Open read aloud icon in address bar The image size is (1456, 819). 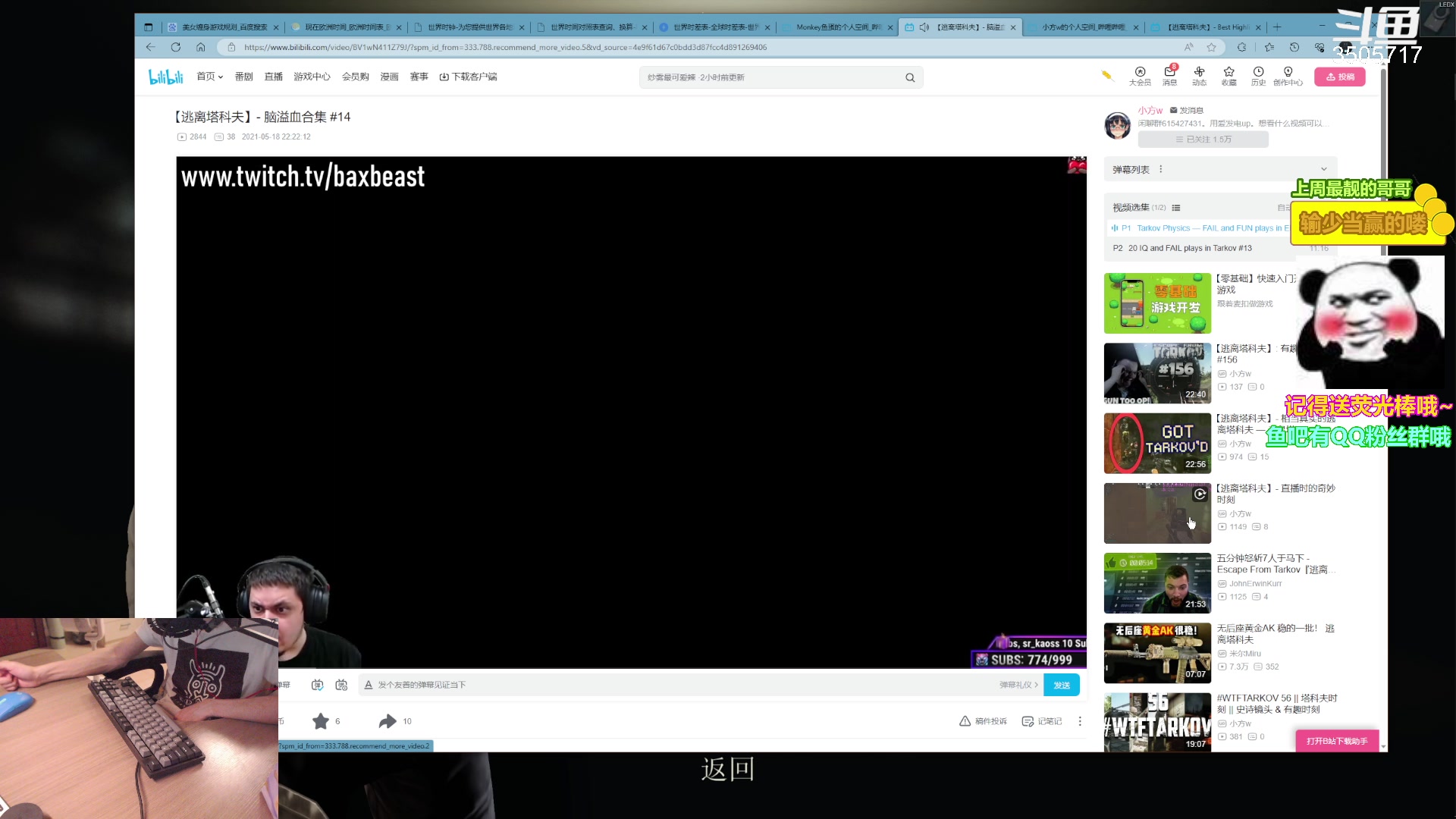pyautogui.click(x=1188, y=47)
